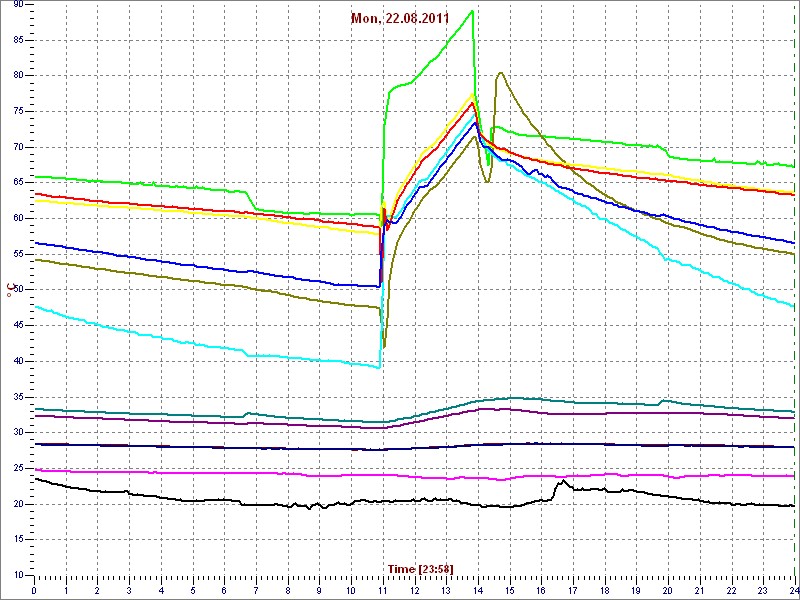This screenshot has height=600, width=800.
Task: Select the 75 temperature axis label
Action: point(18,112)
